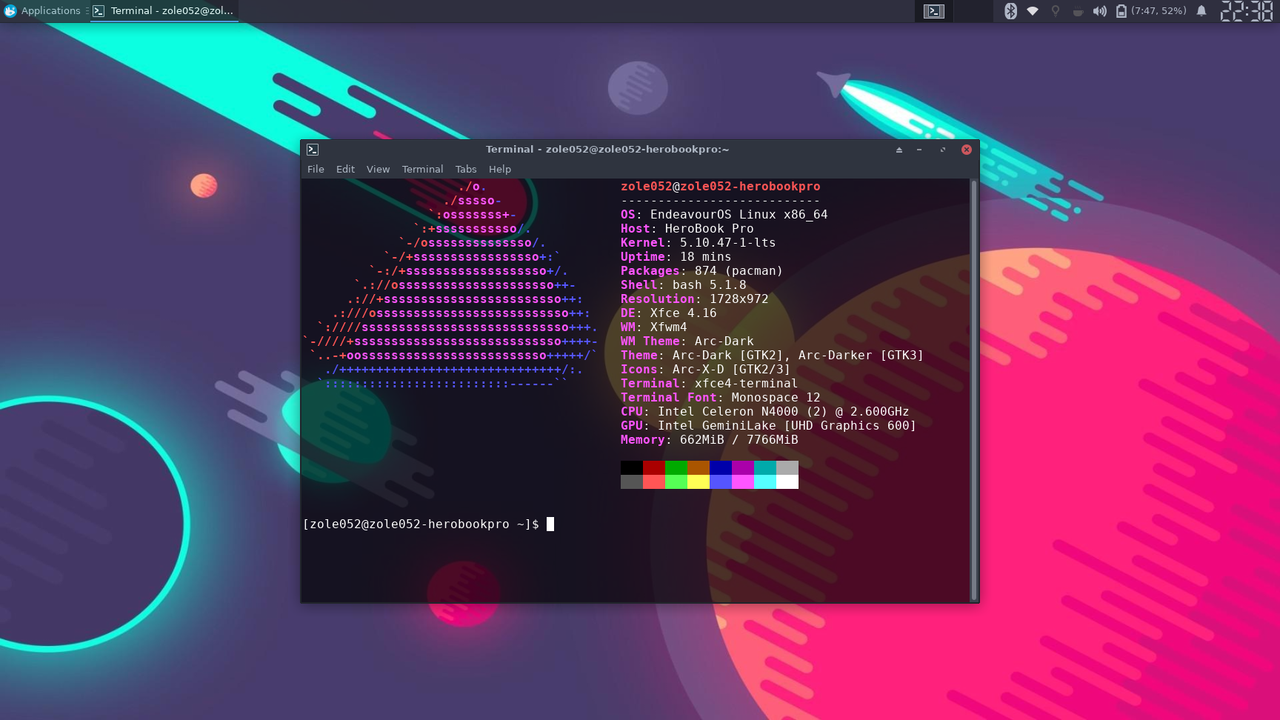Viewport: 1280px width, 720px height.
Task: Click the 'Kernel: 5.10.47-1-lts' line
Action: point(698,243)
